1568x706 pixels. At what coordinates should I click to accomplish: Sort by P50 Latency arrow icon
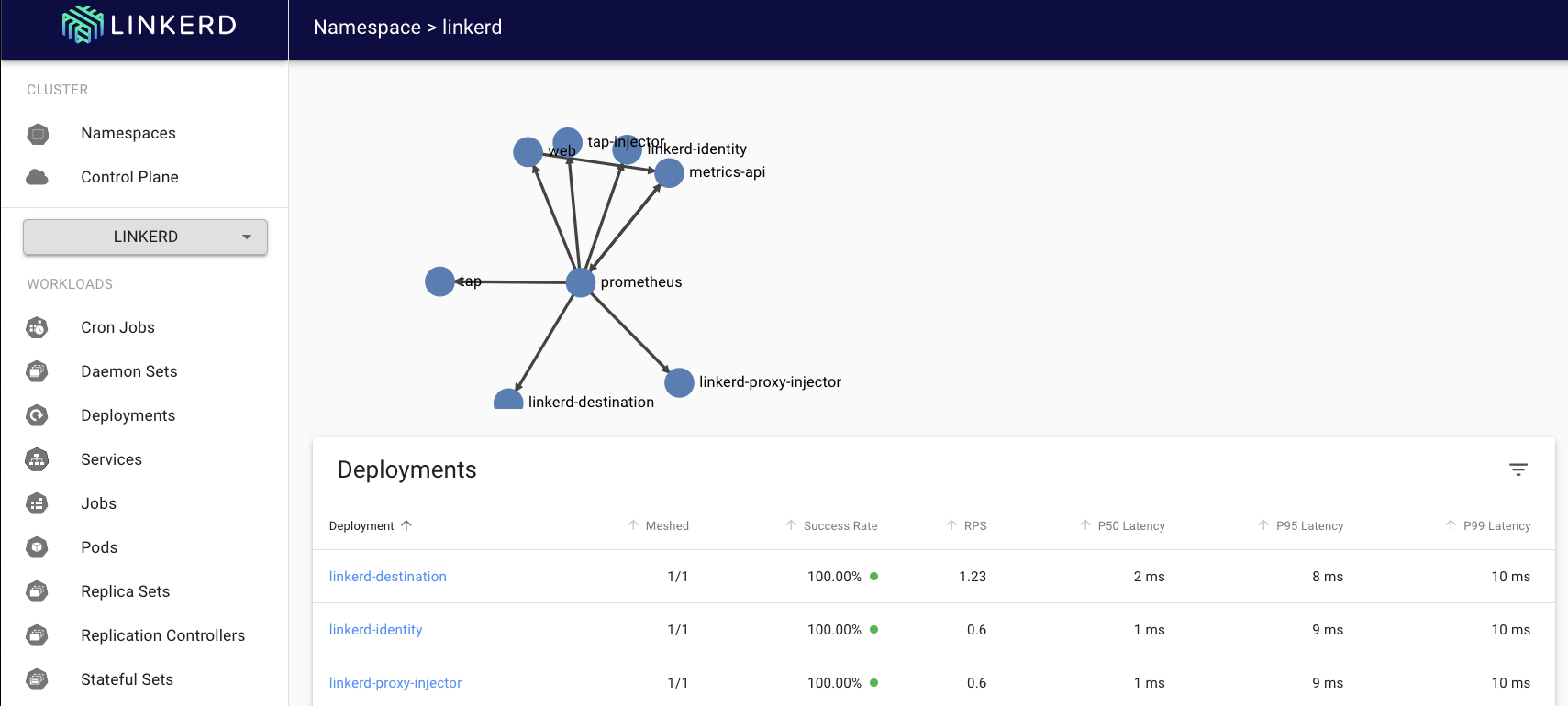click(x=1085, y=525)
